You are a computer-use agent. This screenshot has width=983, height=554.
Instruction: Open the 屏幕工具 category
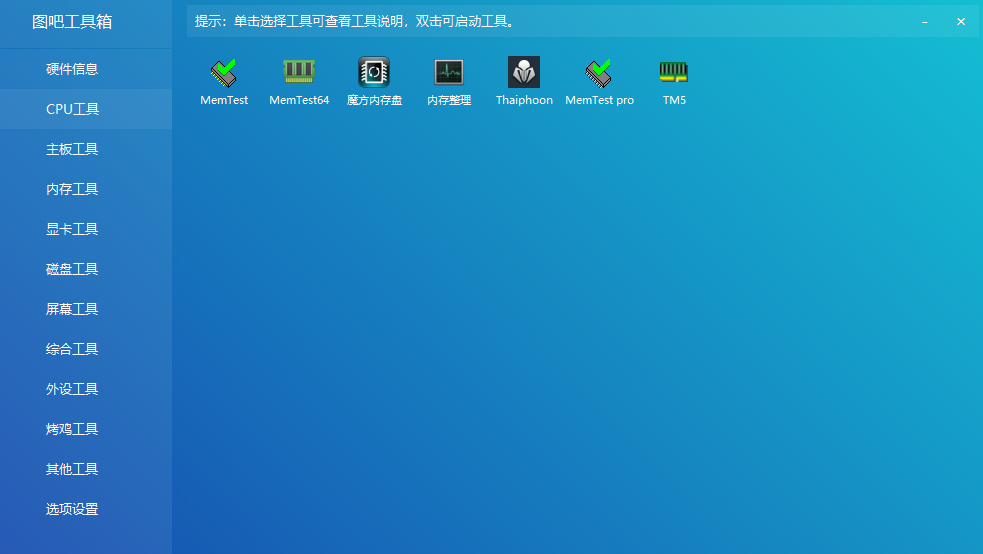[86, 309]
